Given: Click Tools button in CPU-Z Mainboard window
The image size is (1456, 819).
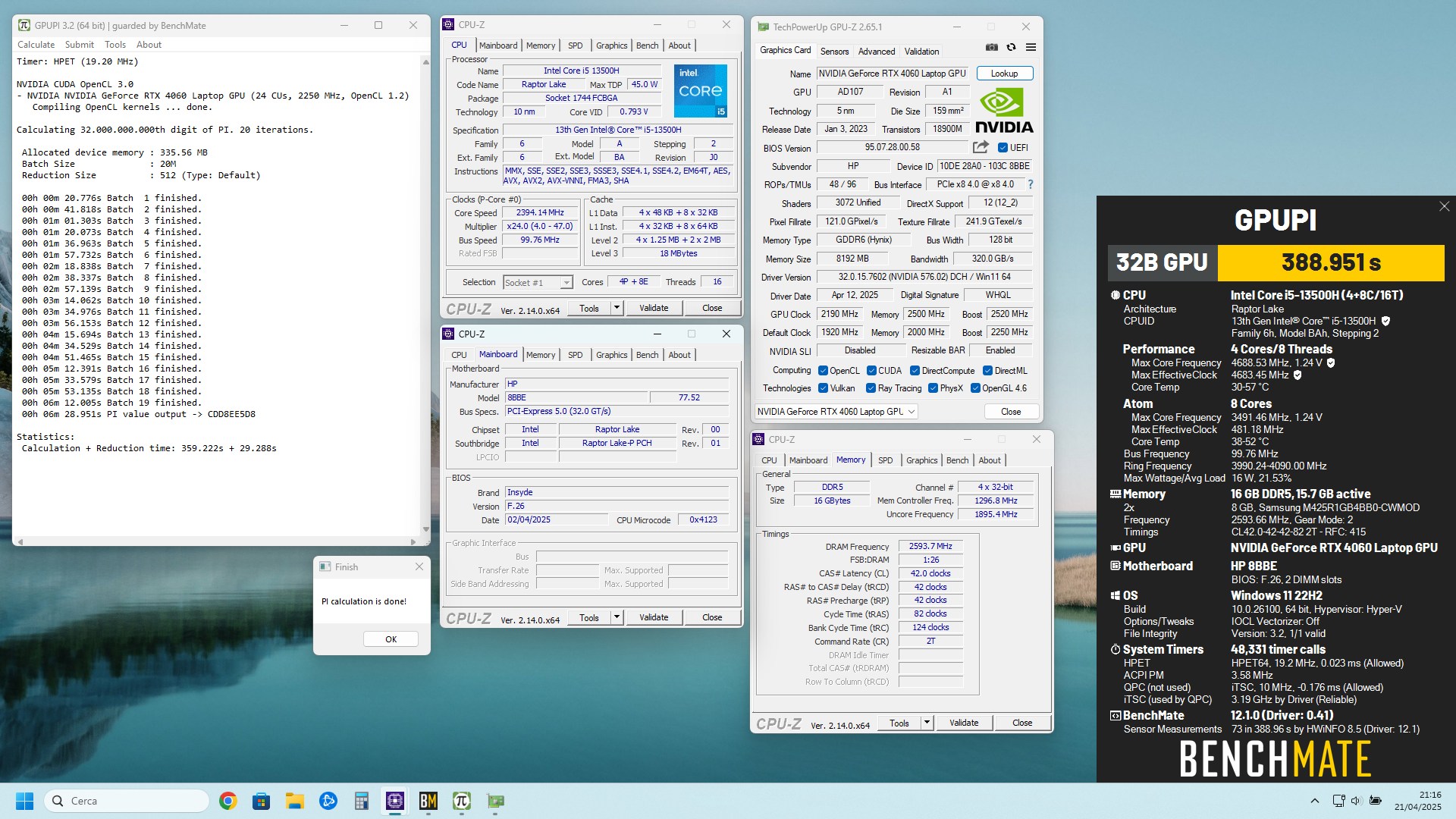Looking at the screenshot, I should pos(589,617).
